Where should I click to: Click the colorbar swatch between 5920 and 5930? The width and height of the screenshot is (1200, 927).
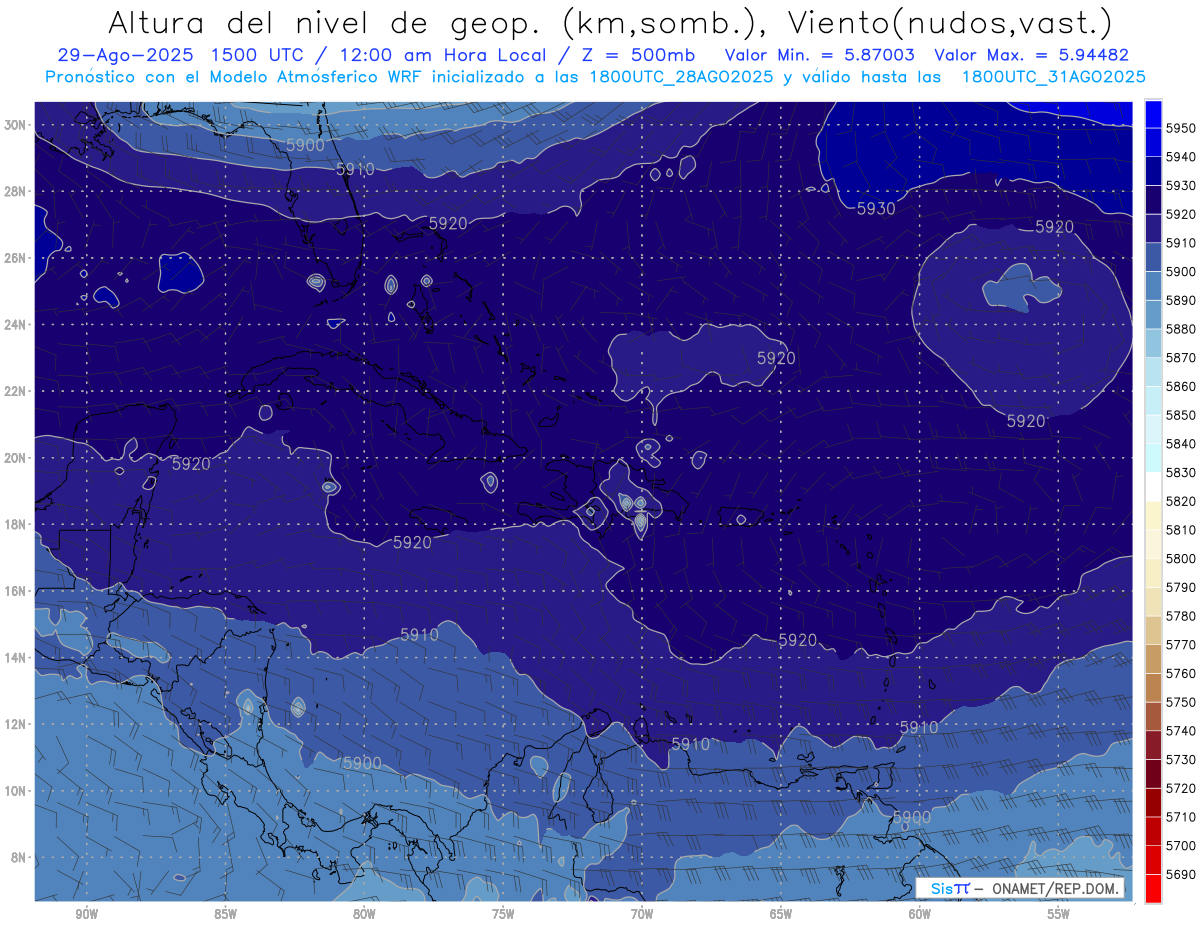click(1153, 199)
